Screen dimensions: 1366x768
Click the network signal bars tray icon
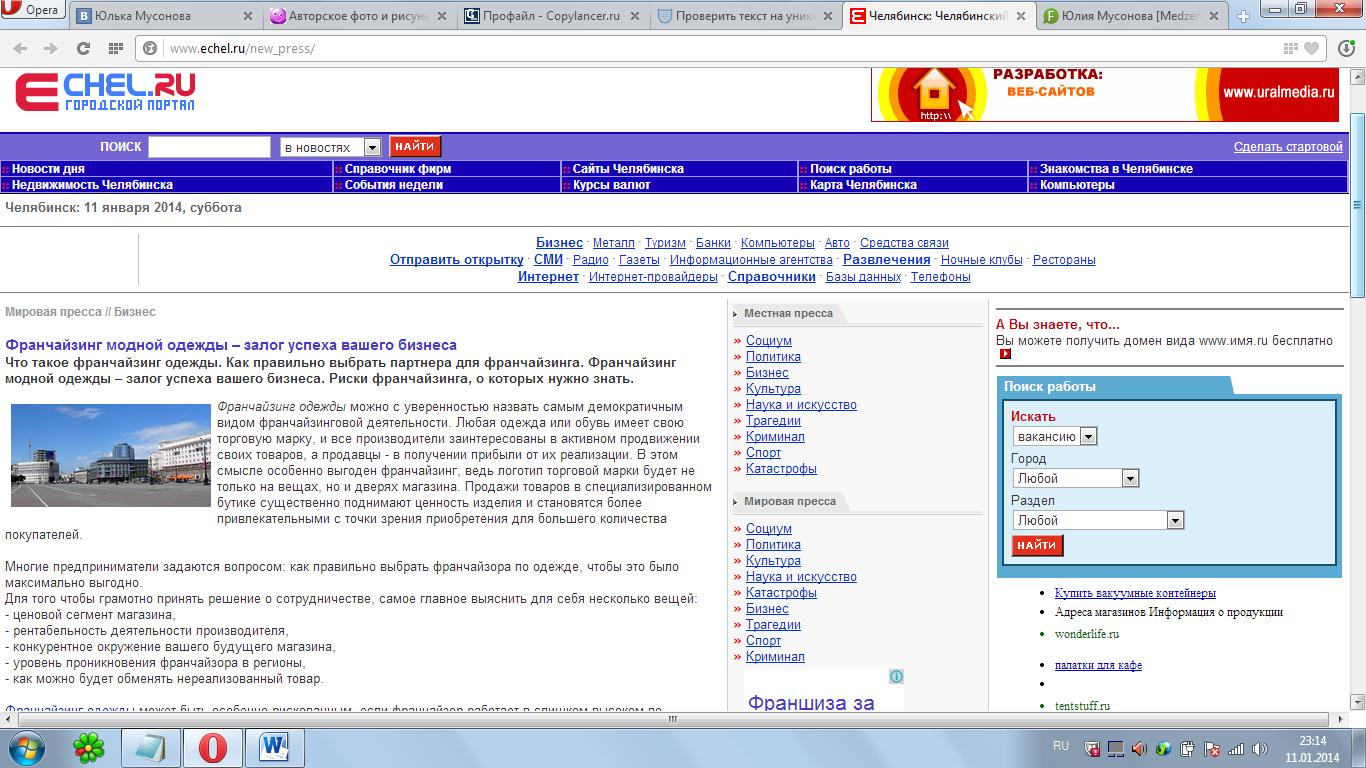(1236, 748)
